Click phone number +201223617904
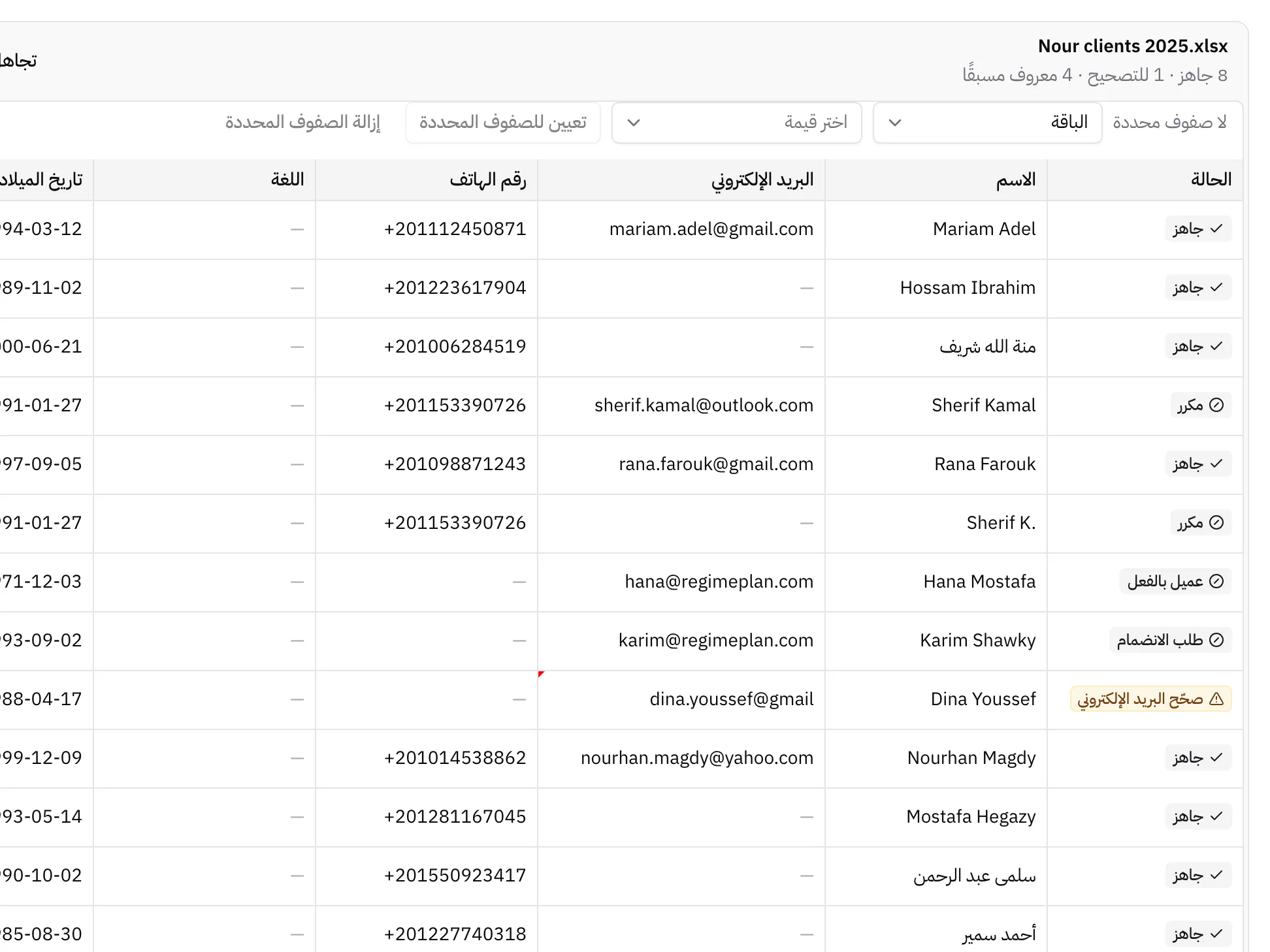 (455, 288)
